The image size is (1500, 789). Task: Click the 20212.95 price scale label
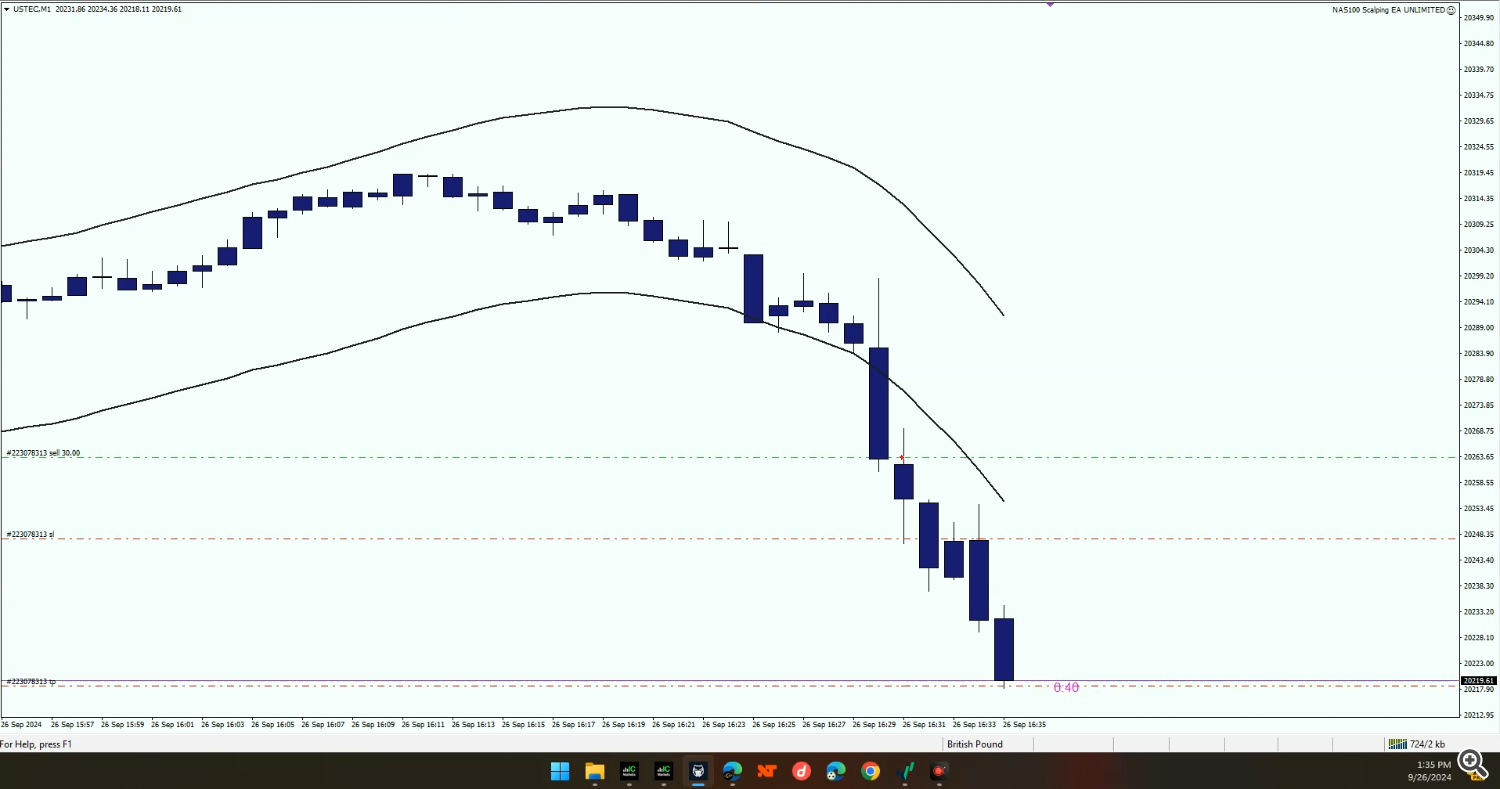pyautogui.click(x=1478, y=715)
